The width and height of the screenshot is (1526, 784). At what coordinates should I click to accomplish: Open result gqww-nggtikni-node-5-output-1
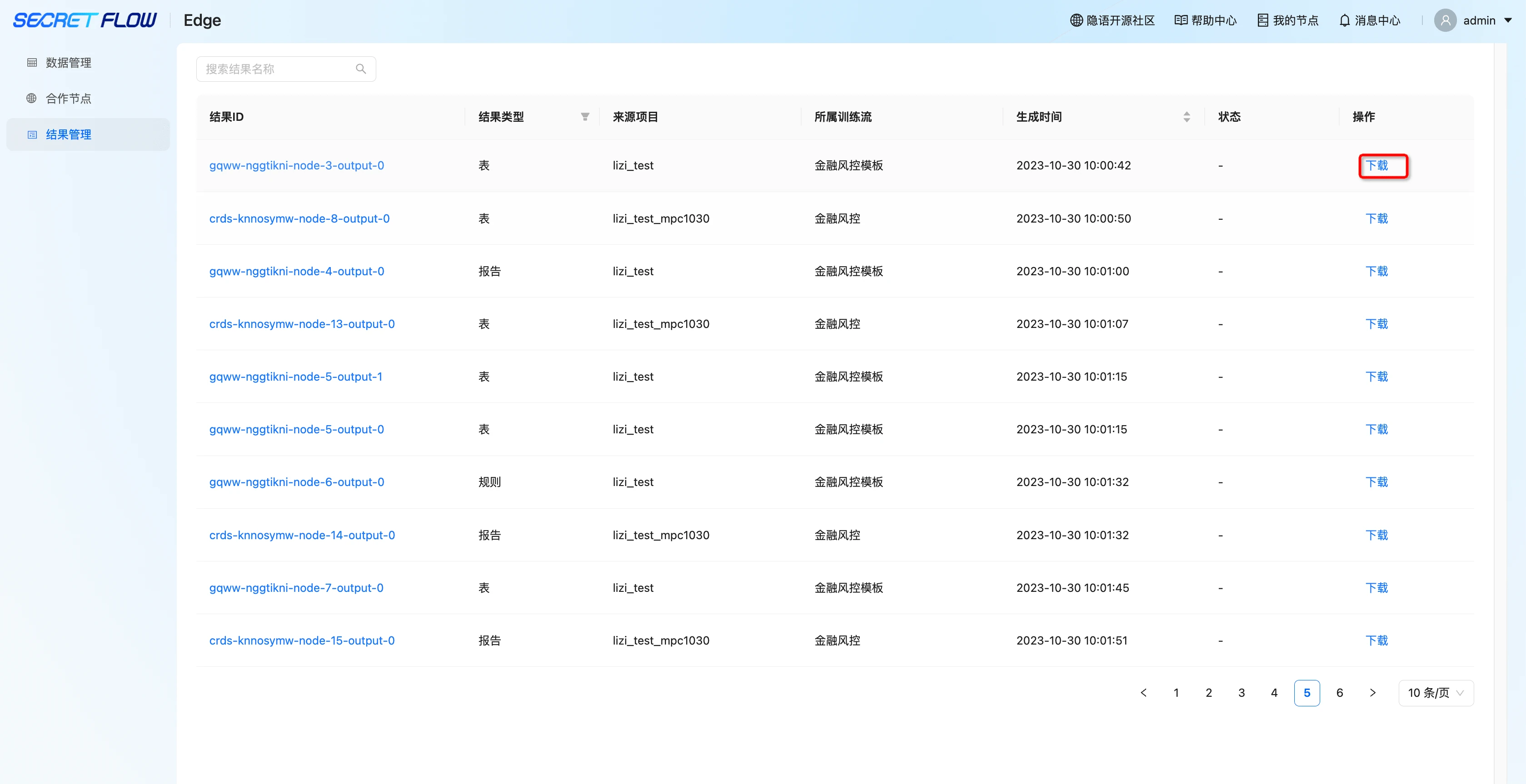pyautogui.click(x=295, y=377)
